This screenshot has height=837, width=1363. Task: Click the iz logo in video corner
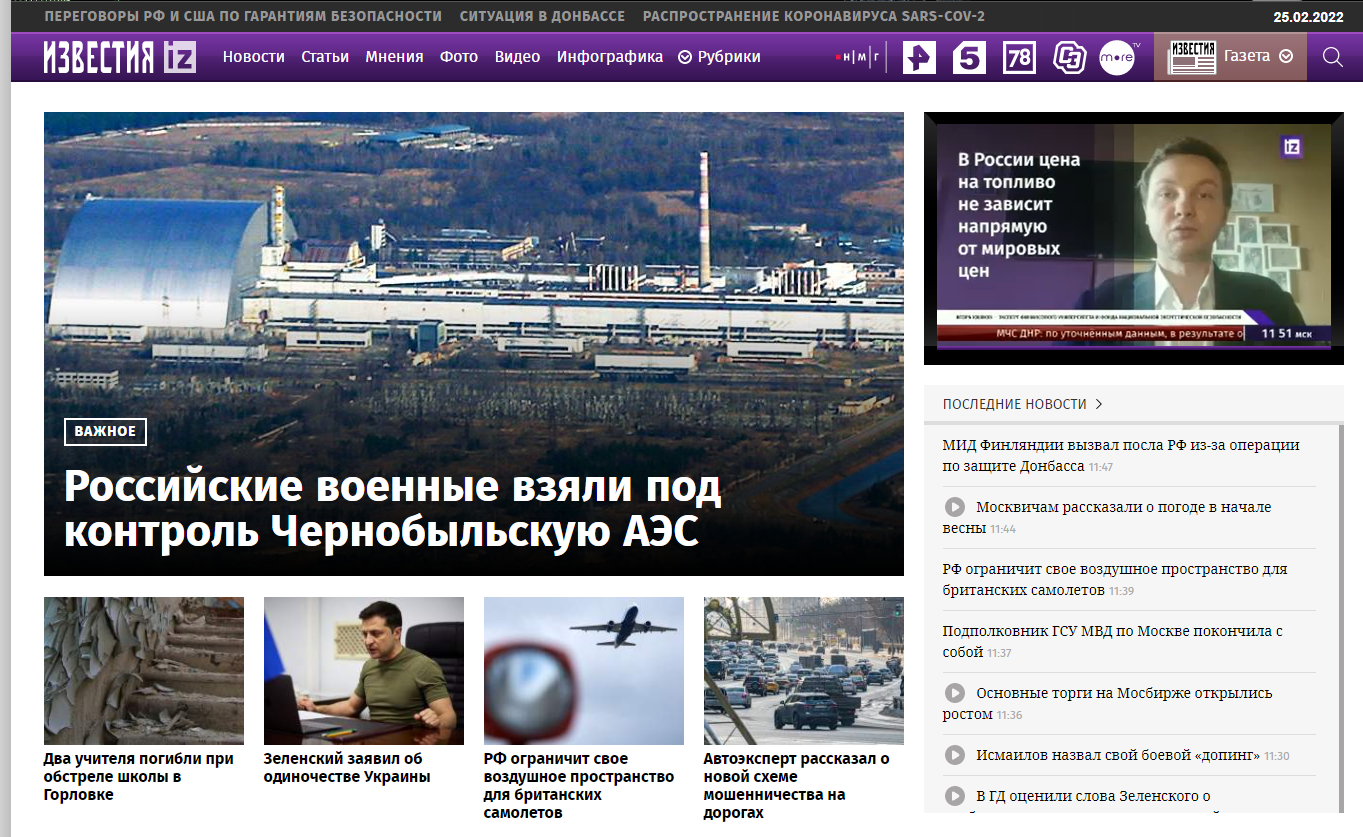1292,147
